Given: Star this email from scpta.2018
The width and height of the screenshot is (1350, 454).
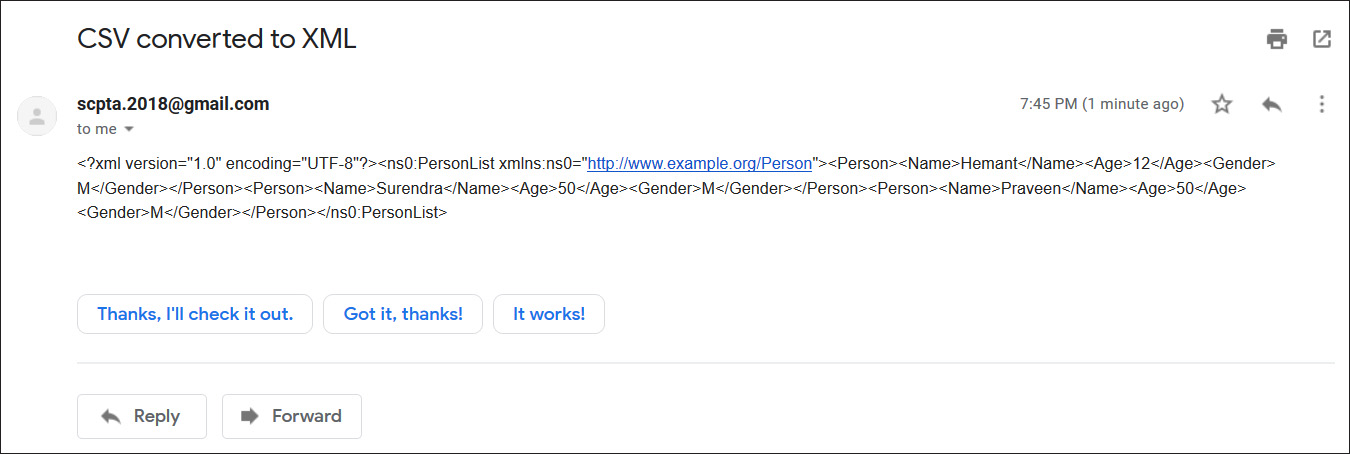Looking at the screenshot, I should pyautogui.click(x=1222, y=104).
